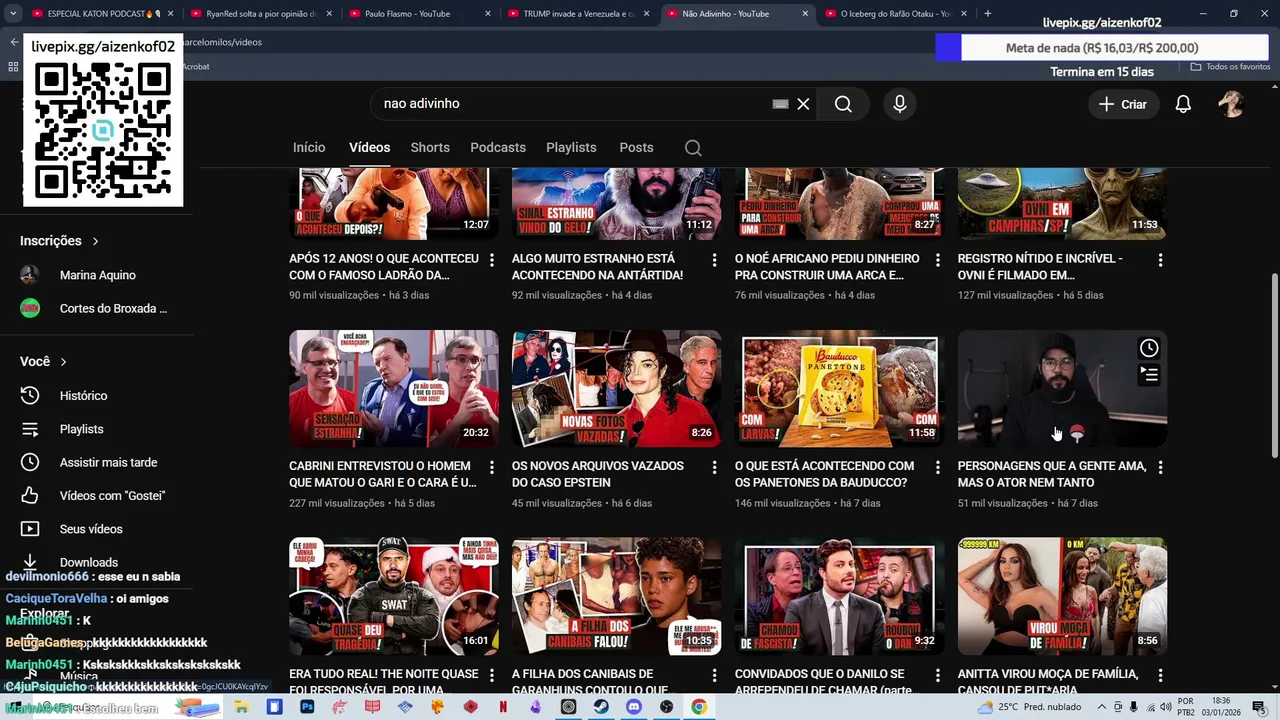1280x720 pixels.
Task: Select the Vídeos channel tab
Action: 370,148
